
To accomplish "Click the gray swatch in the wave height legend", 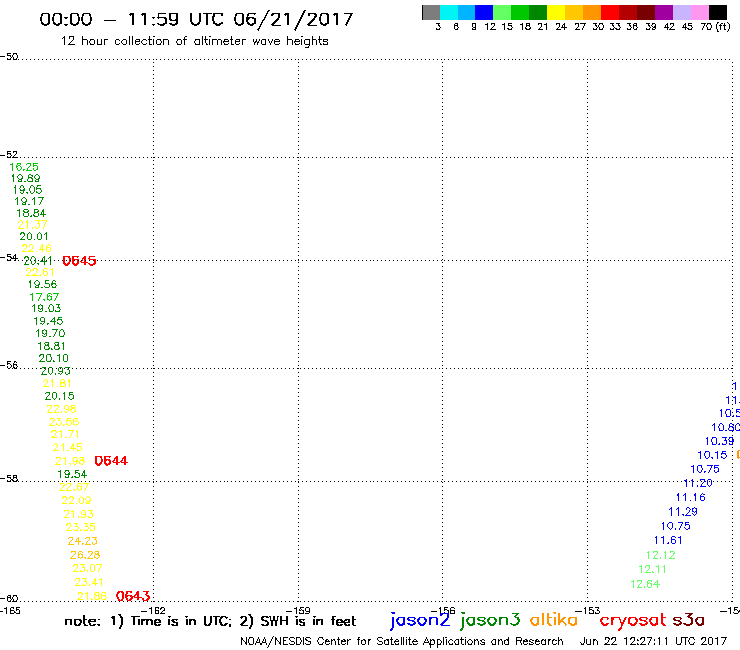I will point(431,12).
